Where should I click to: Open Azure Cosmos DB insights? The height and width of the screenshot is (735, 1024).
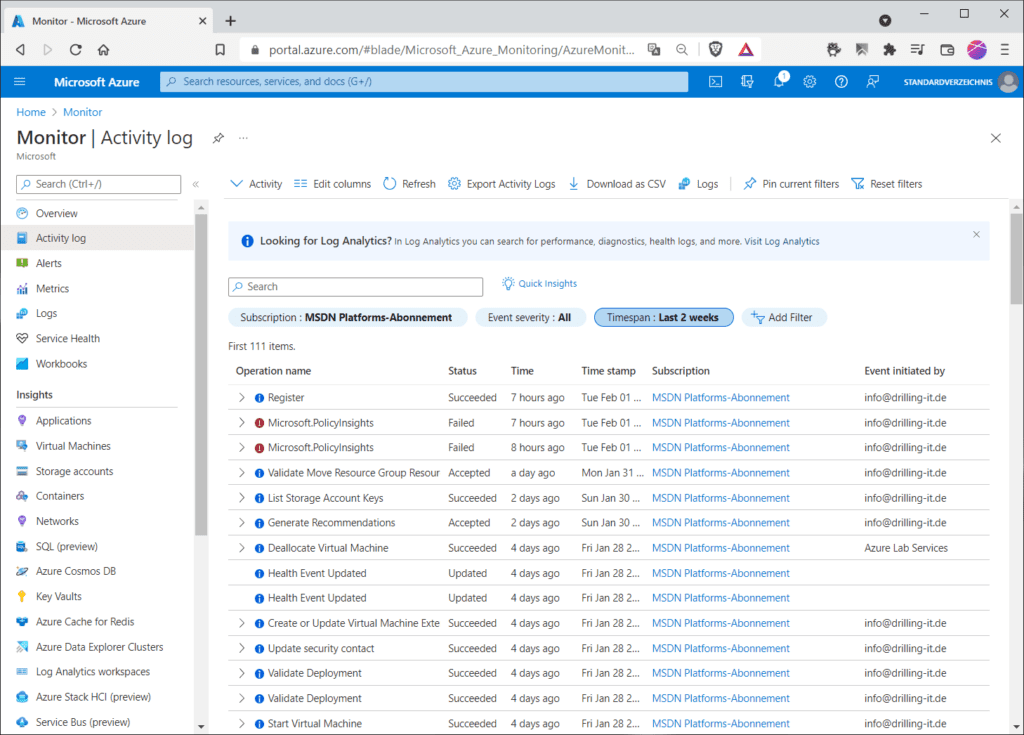pos(76,571)
